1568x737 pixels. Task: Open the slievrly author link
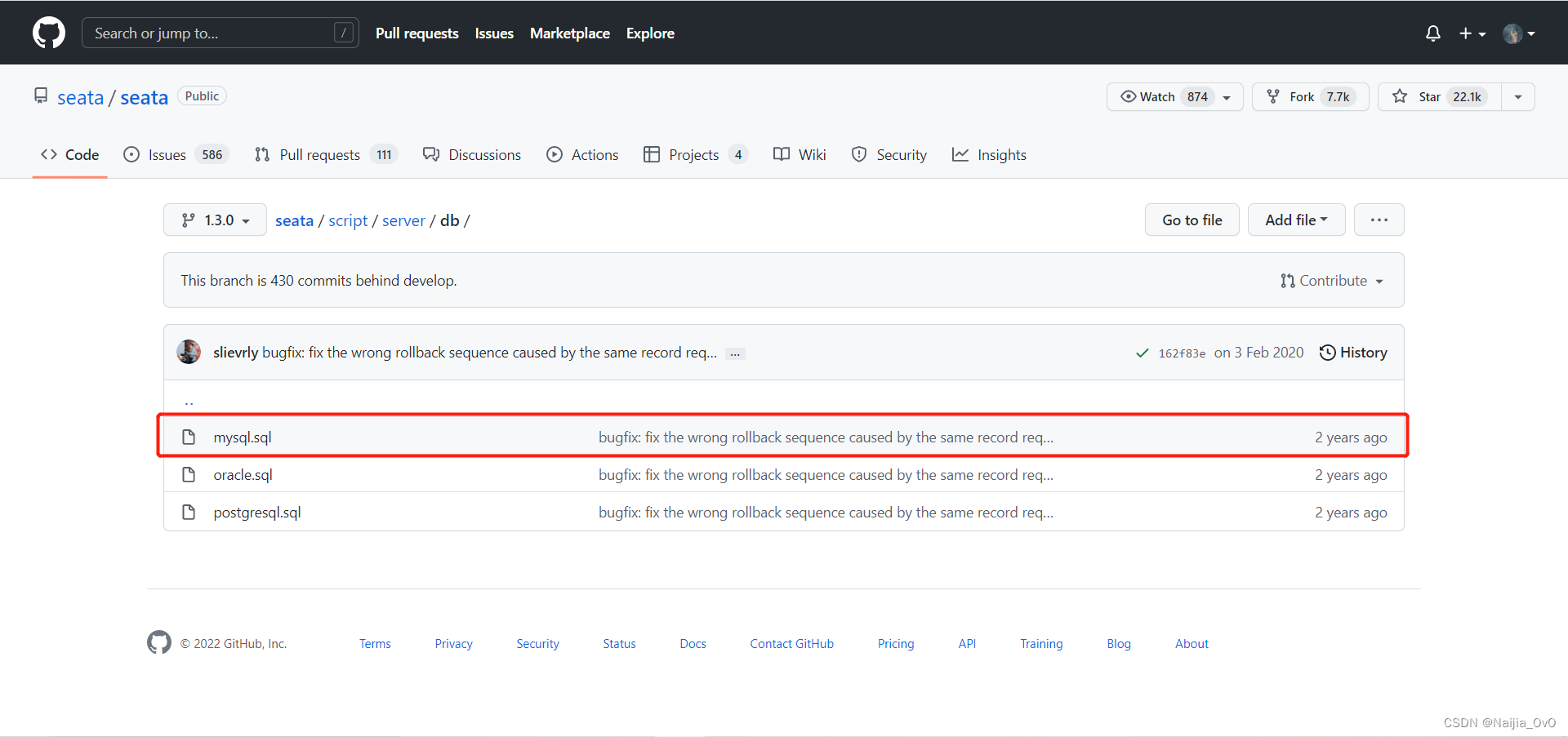coord(235,353)
